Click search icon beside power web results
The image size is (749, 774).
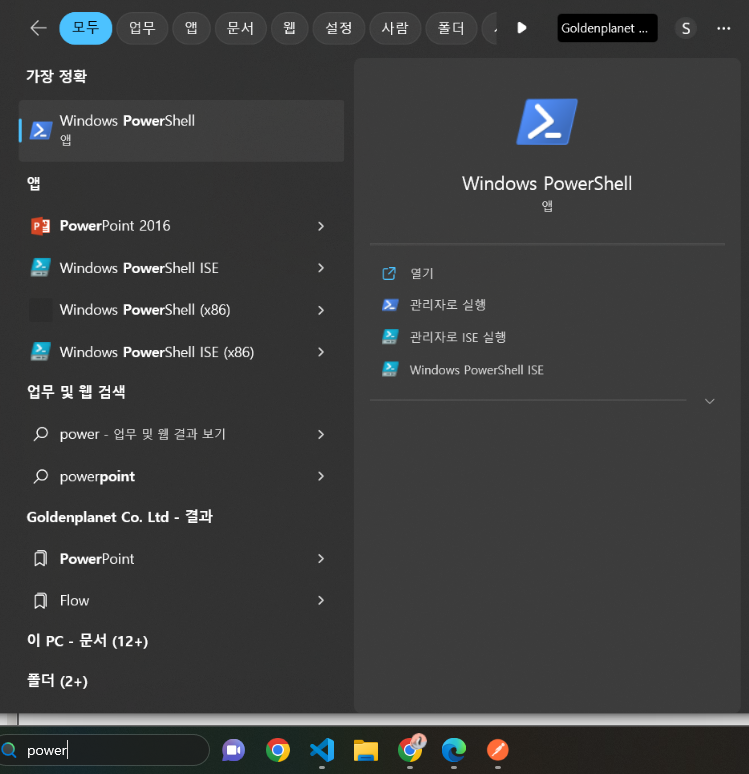[x=40, y=434]
